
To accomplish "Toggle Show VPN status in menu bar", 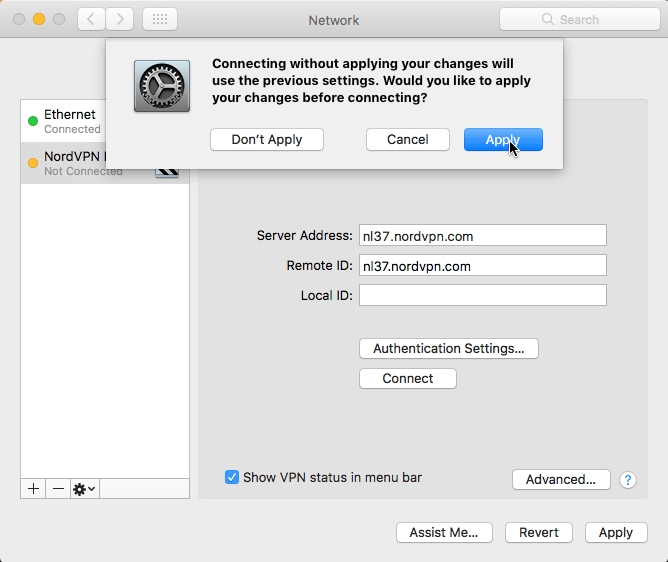I will tap(232, 477).
